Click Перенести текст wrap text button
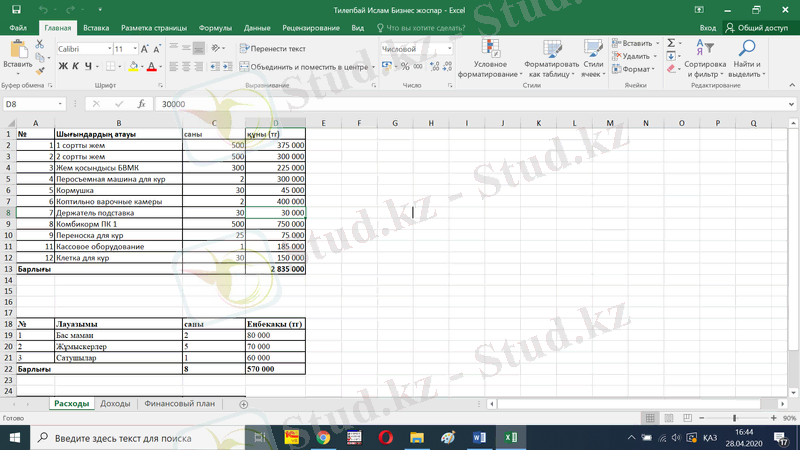Viewport: 800px width, 450px height. coord(273,48)
